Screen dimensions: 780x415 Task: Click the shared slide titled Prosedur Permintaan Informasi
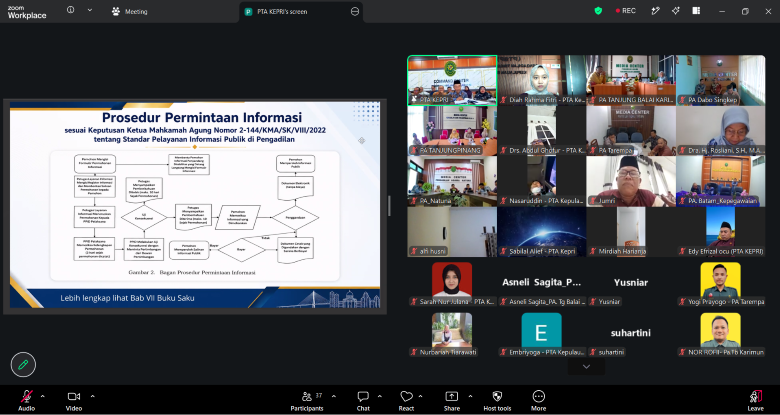[195, 205]
